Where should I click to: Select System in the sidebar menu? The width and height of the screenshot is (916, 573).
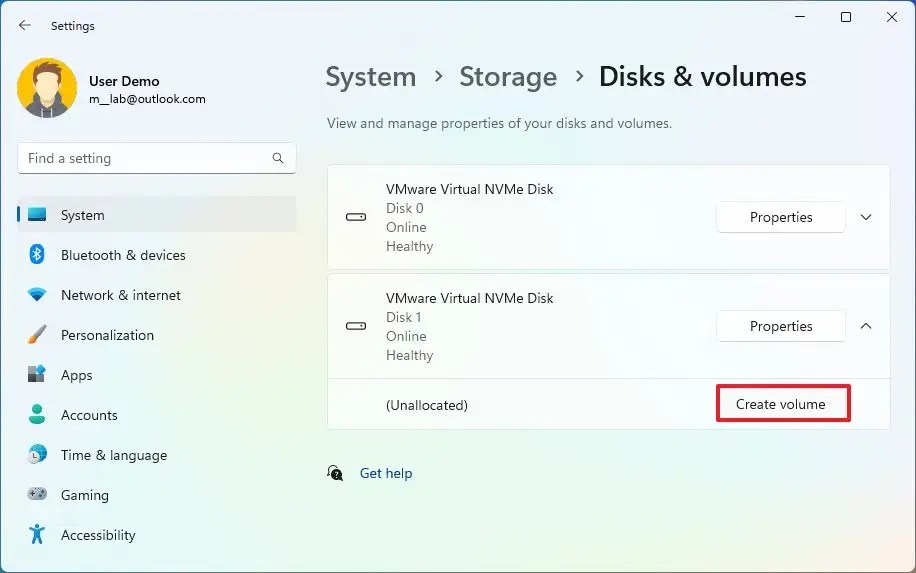(x=82, y=215)
